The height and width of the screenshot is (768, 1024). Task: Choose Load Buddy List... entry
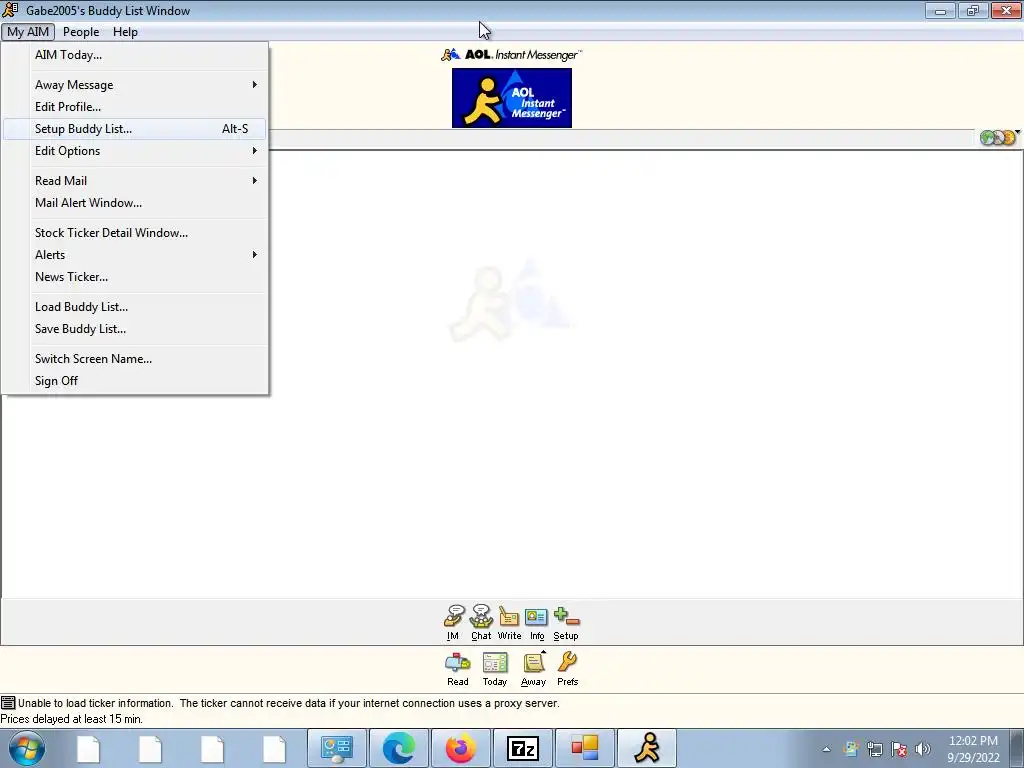pyautogui.click(x=135, y=307)
